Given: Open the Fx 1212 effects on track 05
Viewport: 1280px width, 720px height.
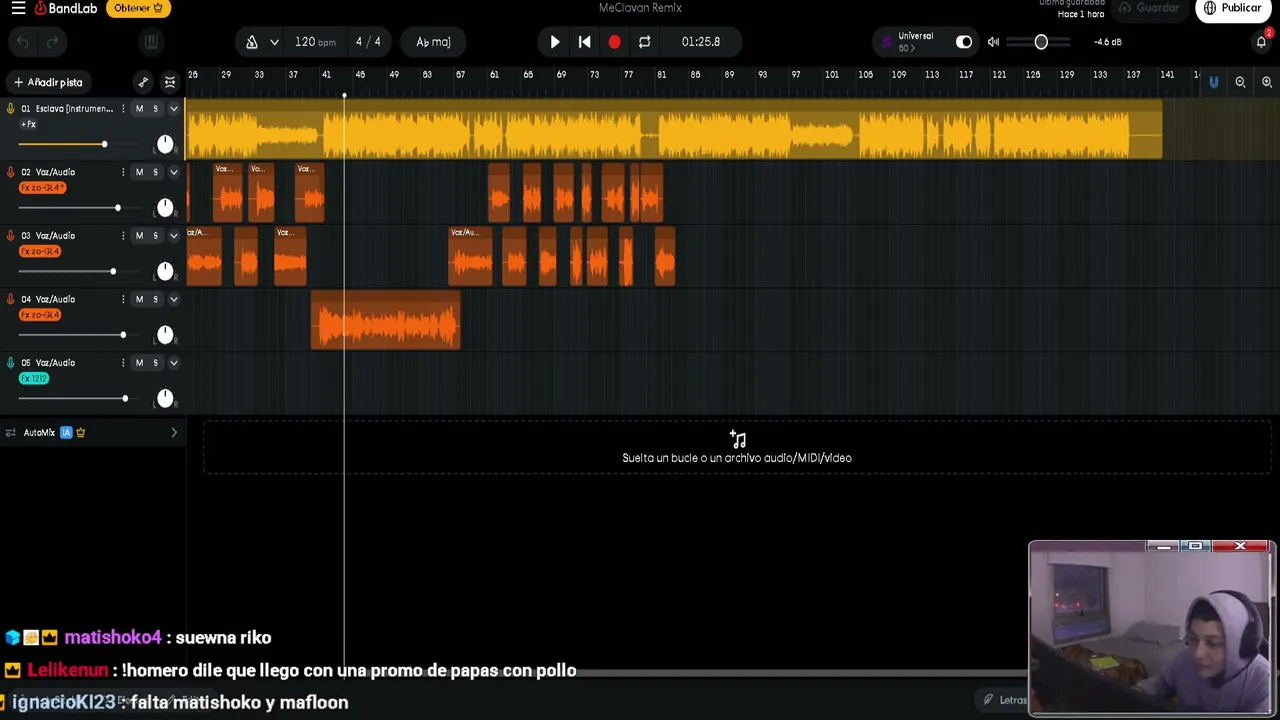Looking at the screenshot, I should pyautogui.click(x=34, y=379).
